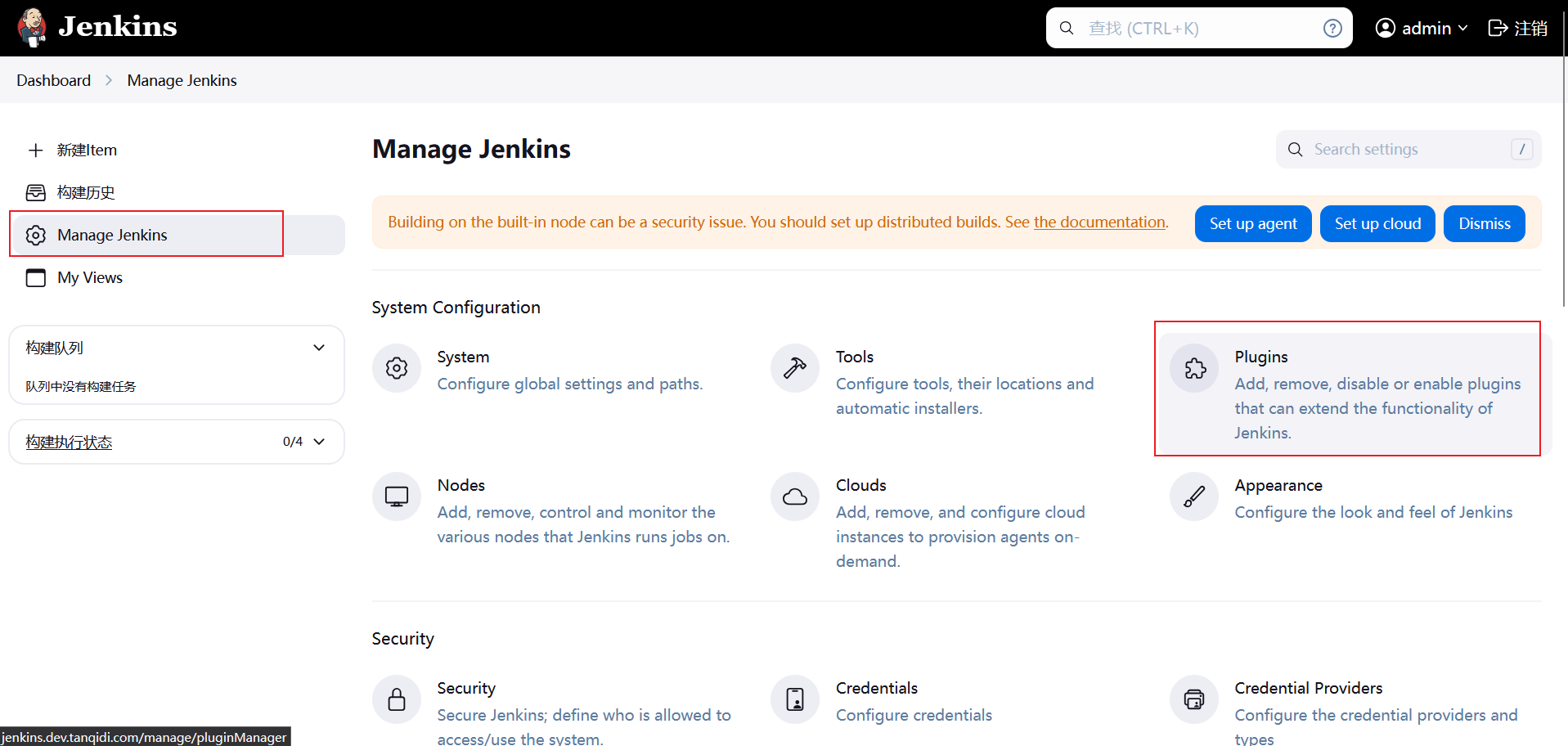The height and width of the screenshot is (746, 1568).
Task: Click the System gear icon
Action: click(397, 368)
